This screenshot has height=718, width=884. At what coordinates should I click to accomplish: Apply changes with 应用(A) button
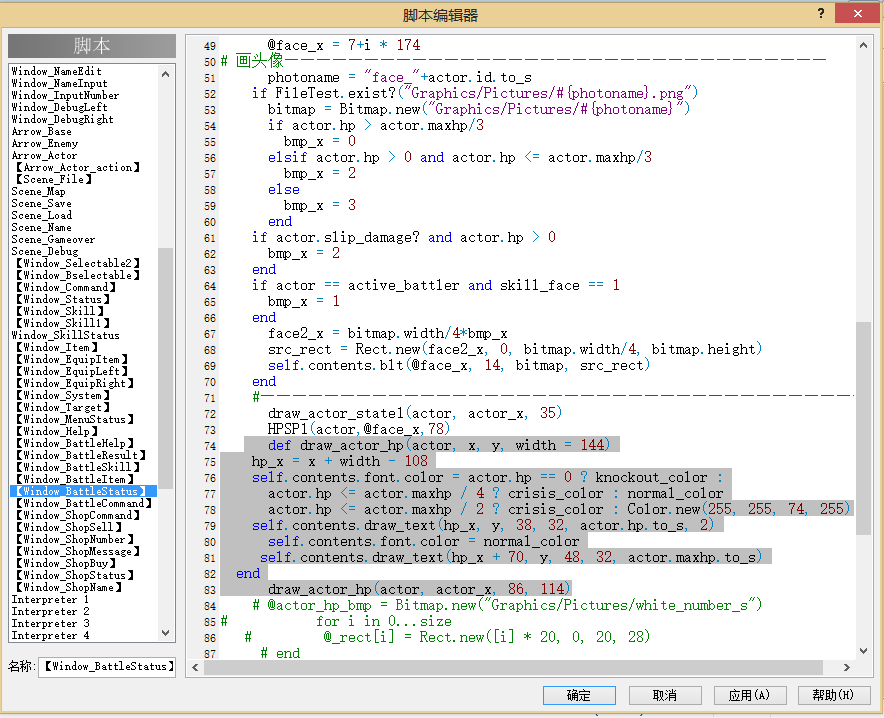[749, 695]
